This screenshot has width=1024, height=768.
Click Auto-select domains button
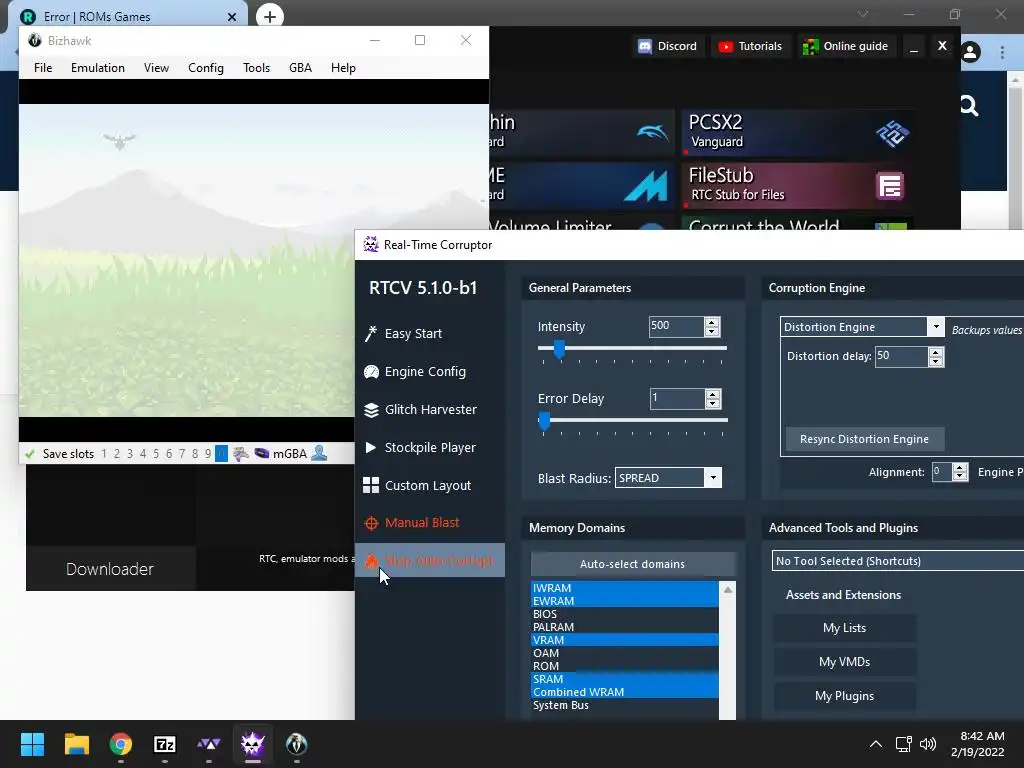coord(632,564)
